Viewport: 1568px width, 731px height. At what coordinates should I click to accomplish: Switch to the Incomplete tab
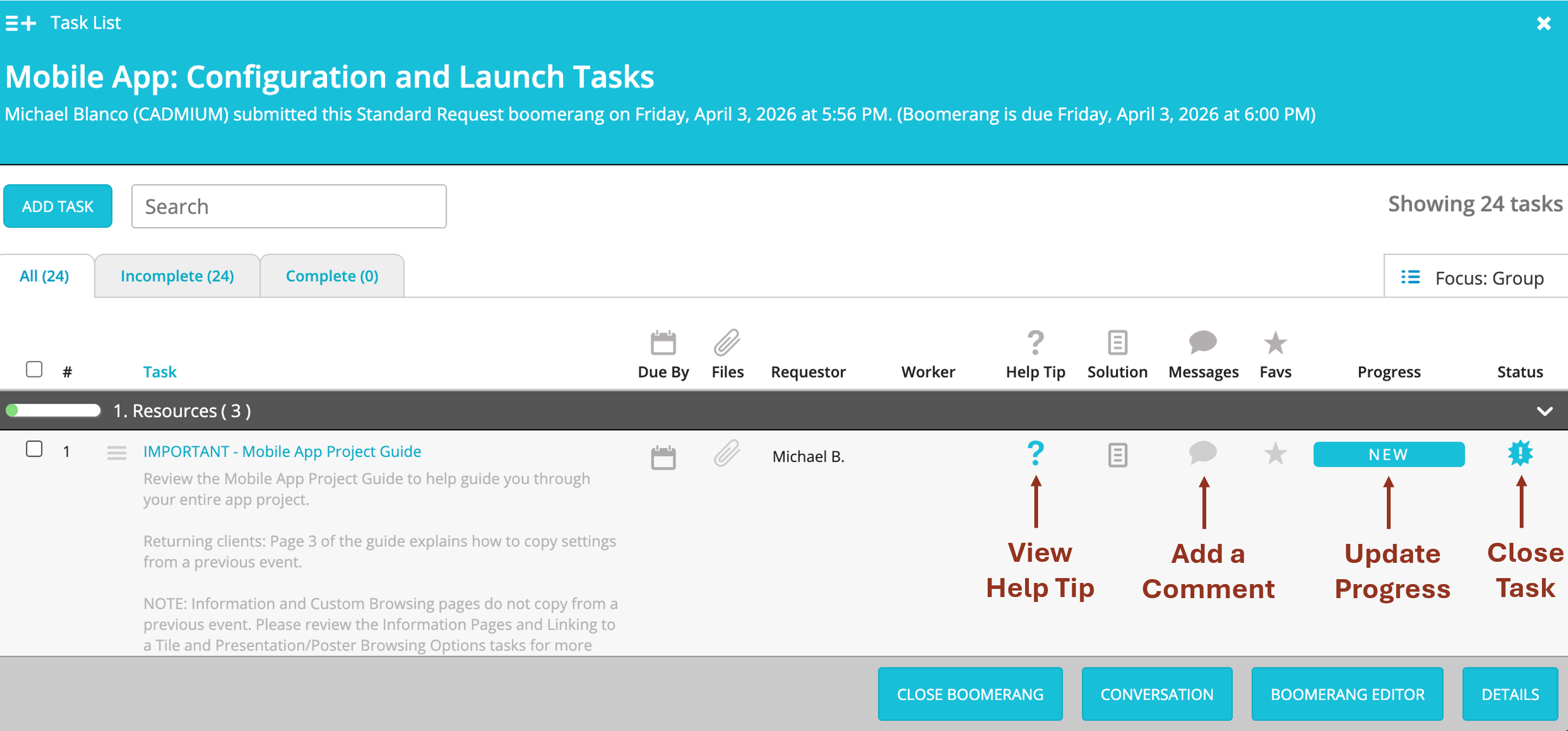[x=177, y=275]
